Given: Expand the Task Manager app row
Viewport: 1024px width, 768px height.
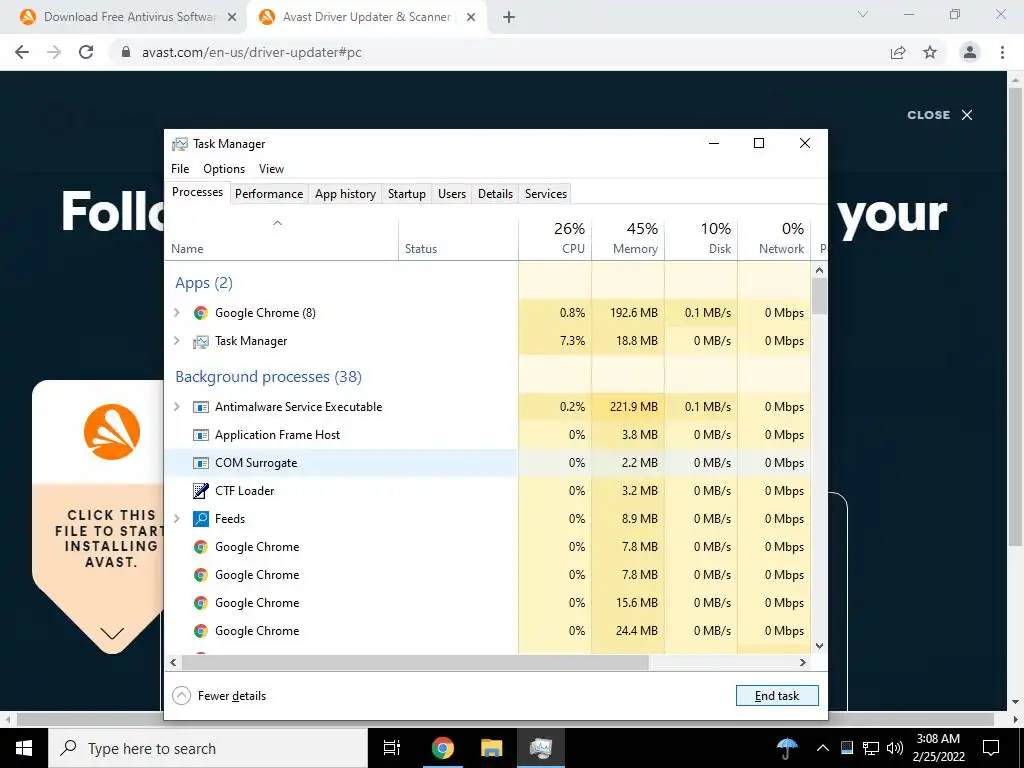Looking at the screenshot, I should 176,341.
